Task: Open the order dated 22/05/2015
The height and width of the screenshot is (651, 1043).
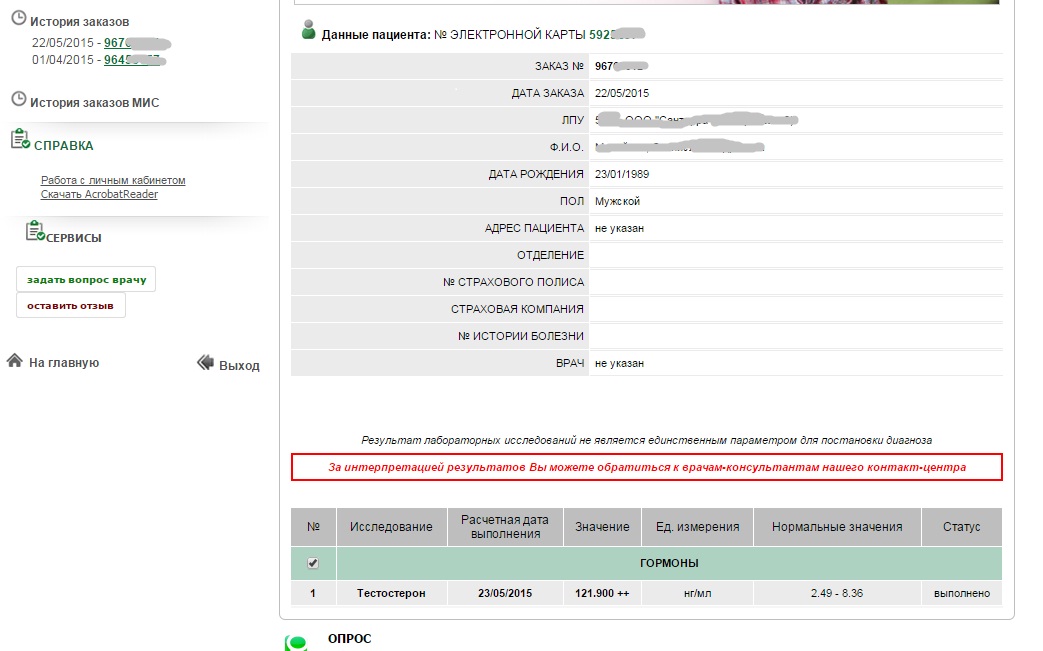Action: click(135, 44)
